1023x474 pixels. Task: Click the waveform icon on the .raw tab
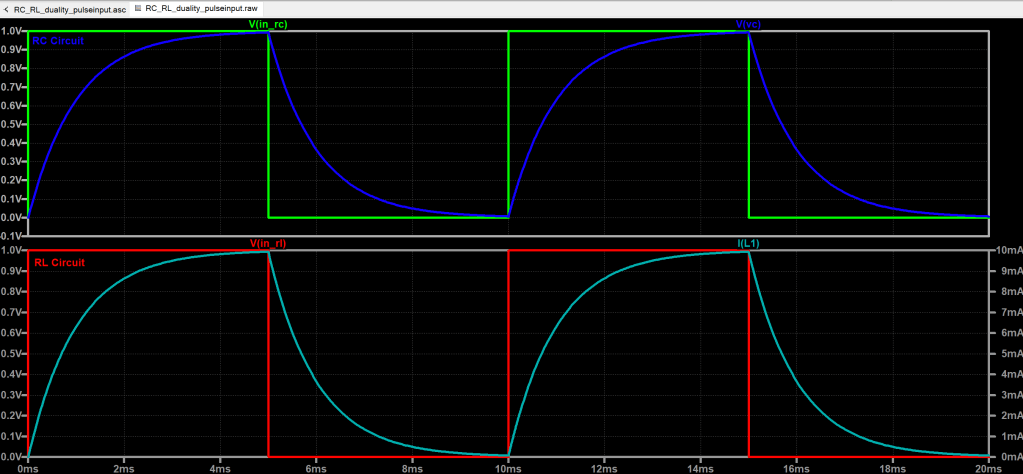[138, 8]
